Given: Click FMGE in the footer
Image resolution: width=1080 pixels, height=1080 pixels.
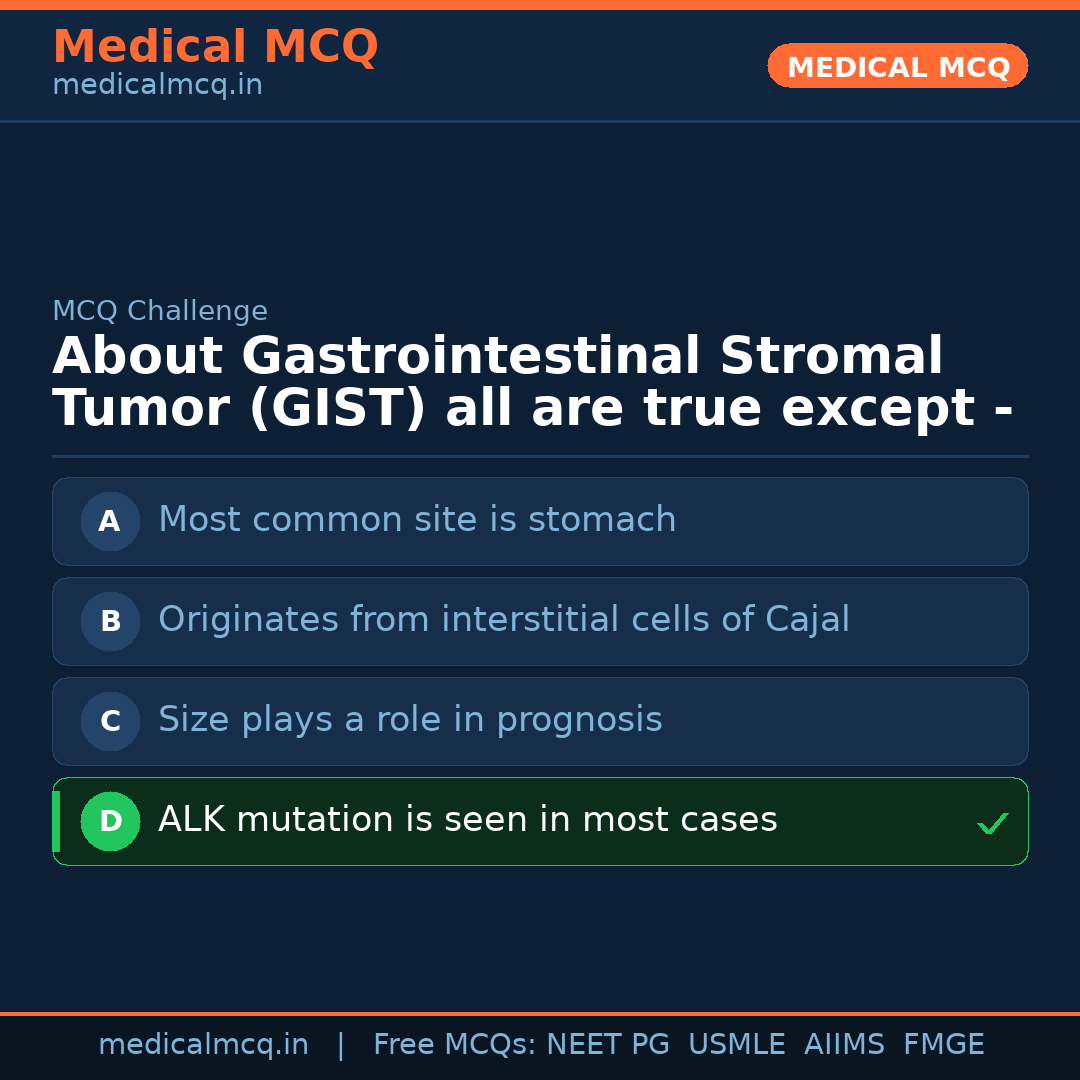Looking at the screenshot, I should (943, 1045).
